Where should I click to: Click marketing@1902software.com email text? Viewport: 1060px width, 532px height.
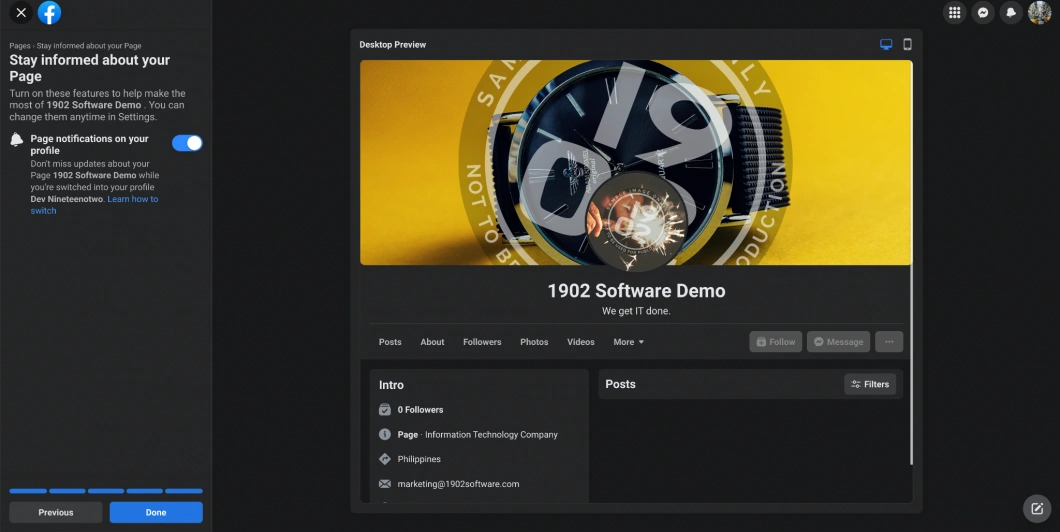click(x=458, y=484)
